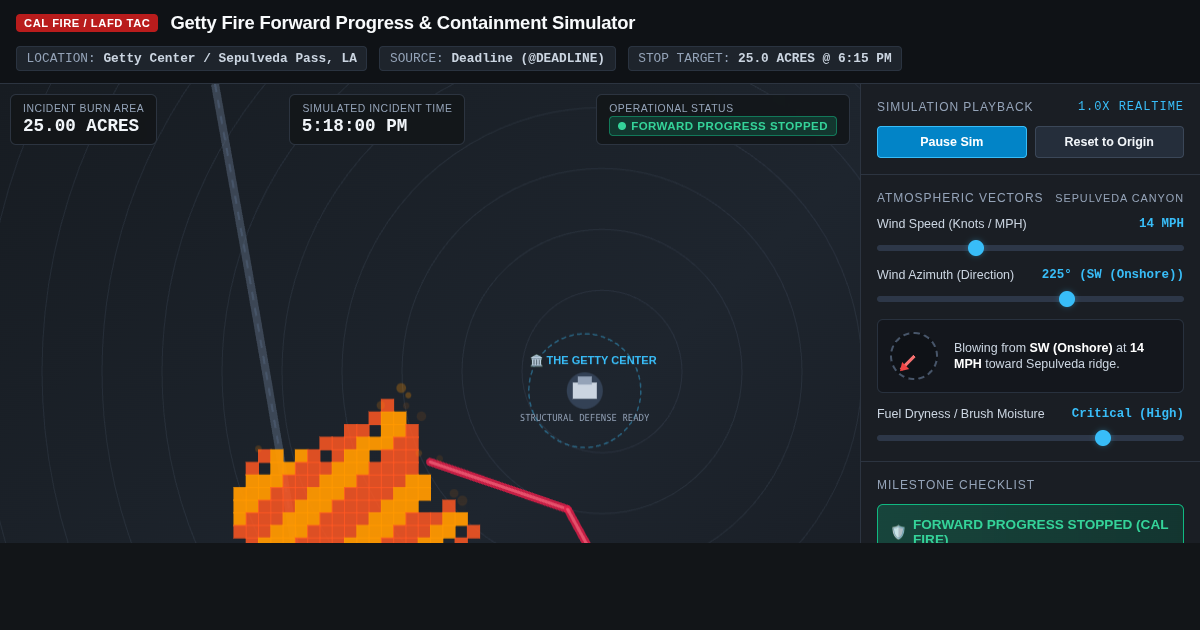1200x630 pixels.
Task: Click the 25.00 ACRES burn area value
Action: pos(81,126)
